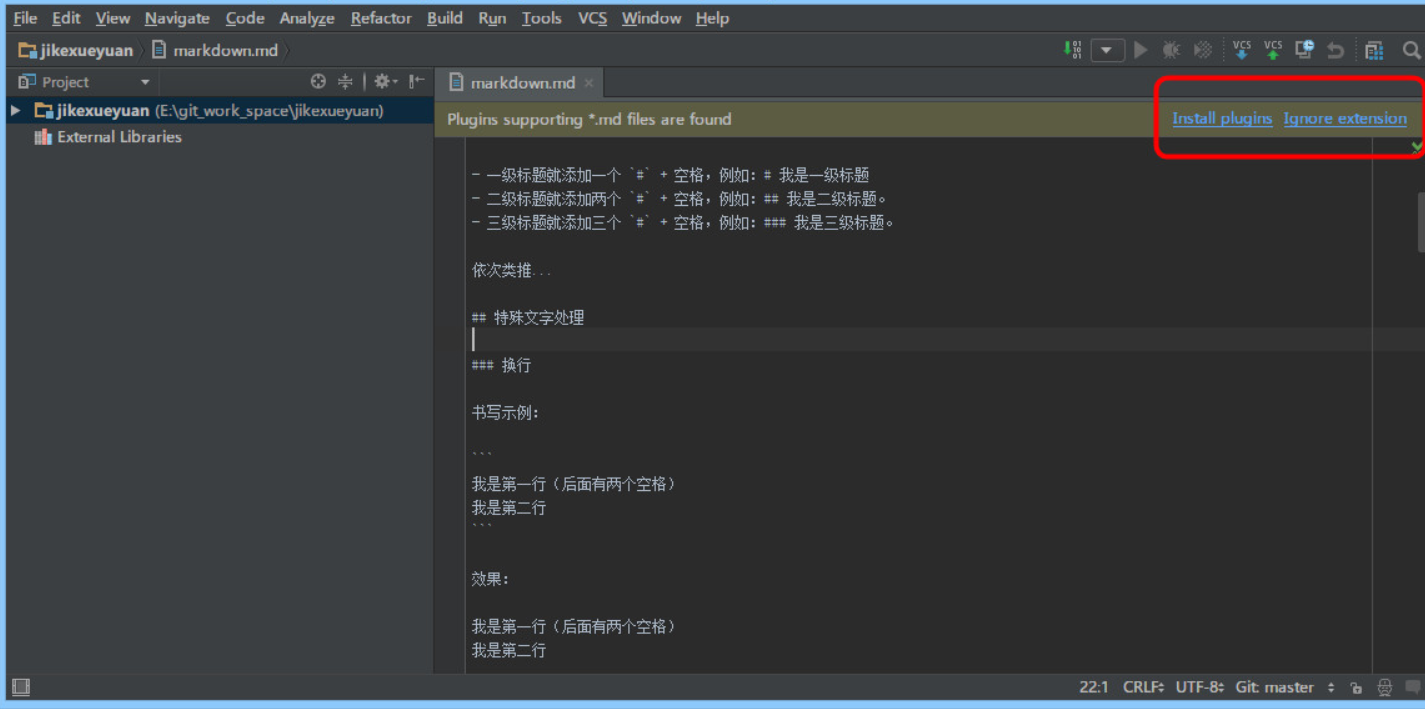Click markdown.md in the navigation breadcrumb
Image resolution: width=1425 pixels, height=709 pixels.
(215, 50)
